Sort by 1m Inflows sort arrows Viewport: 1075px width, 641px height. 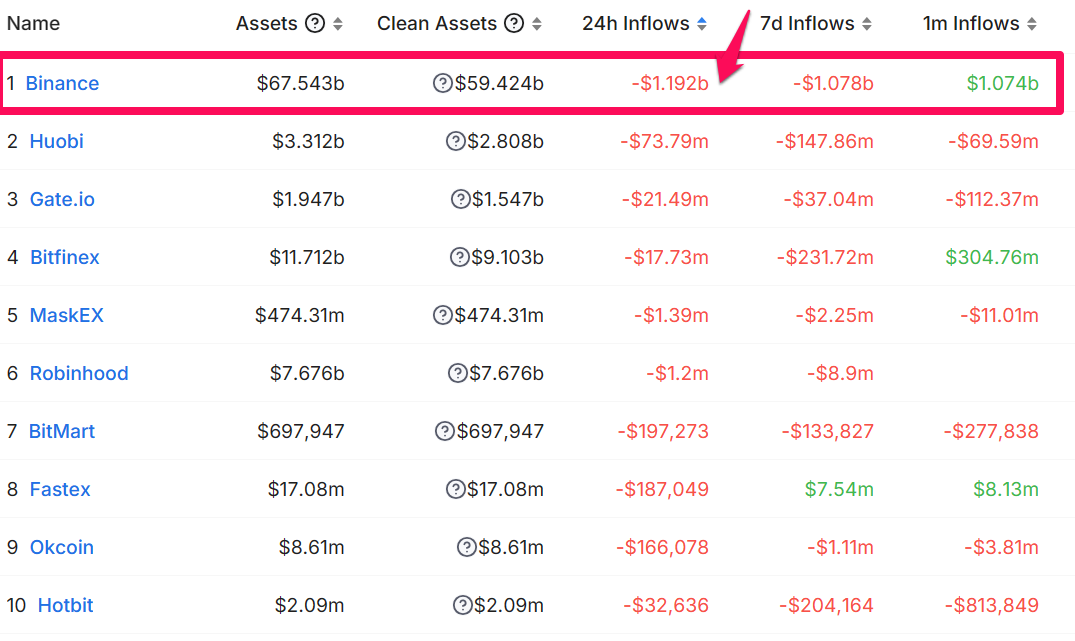click(x=1032, y=24)
